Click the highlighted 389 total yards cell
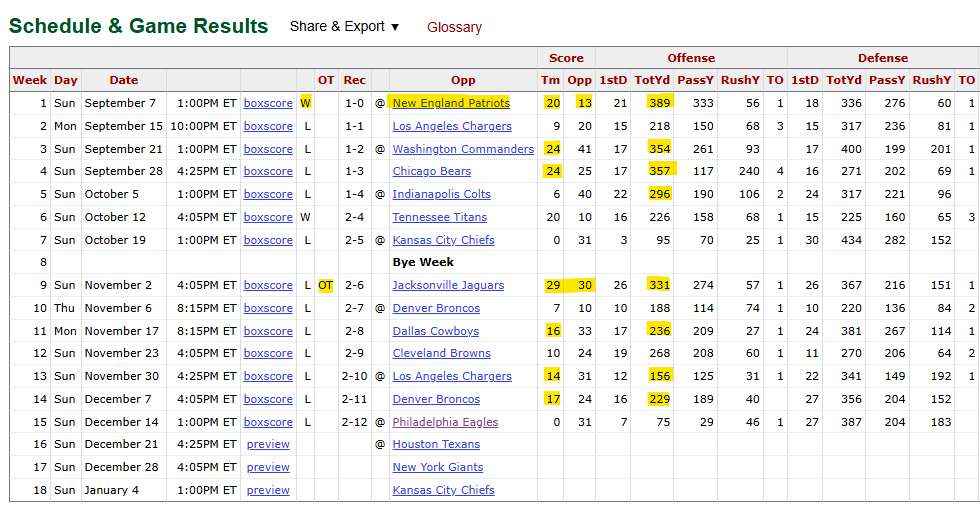Image resolution: width=980 pixels, height=525 pixels. [x=659, y=103]
